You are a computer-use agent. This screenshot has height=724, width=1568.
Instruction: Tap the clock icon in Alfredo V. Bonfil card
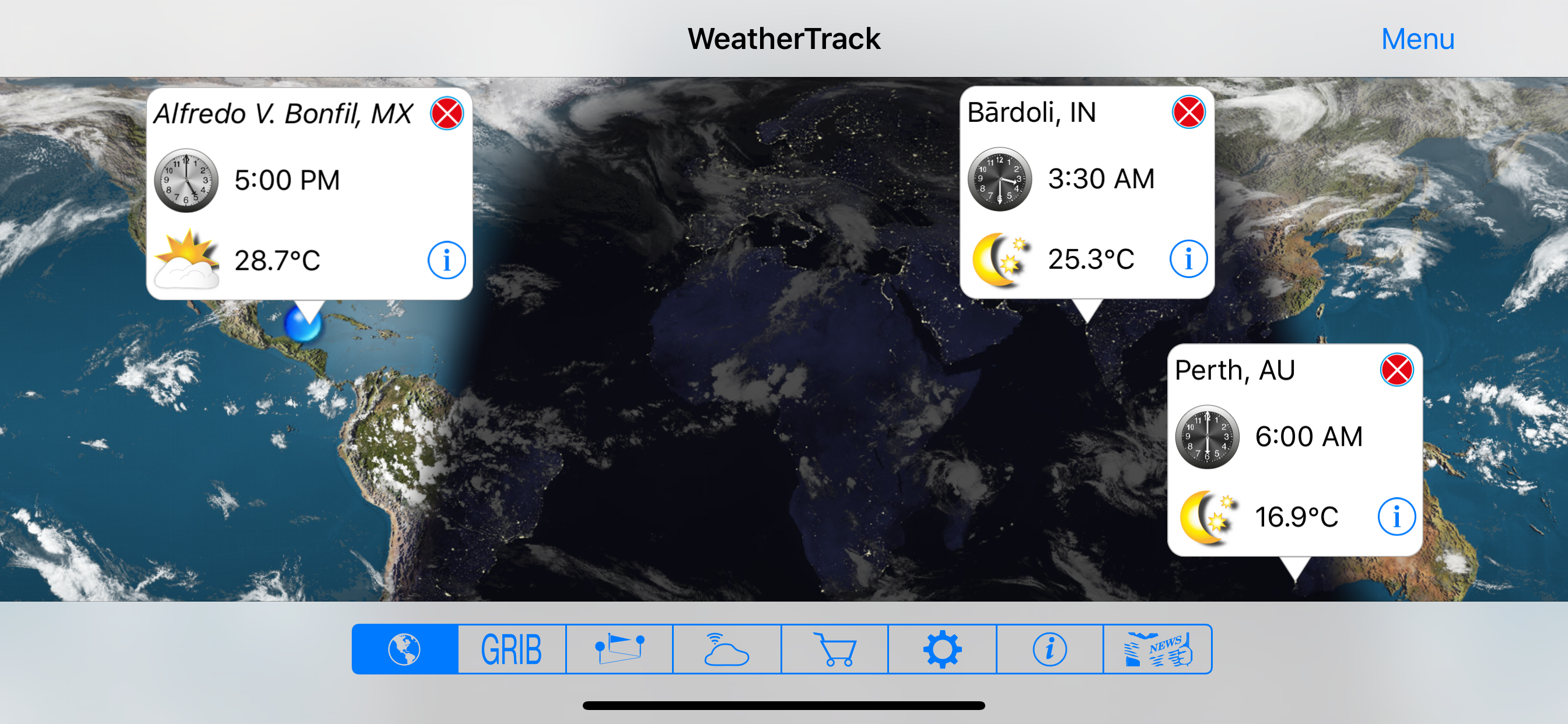pos(185,180)
